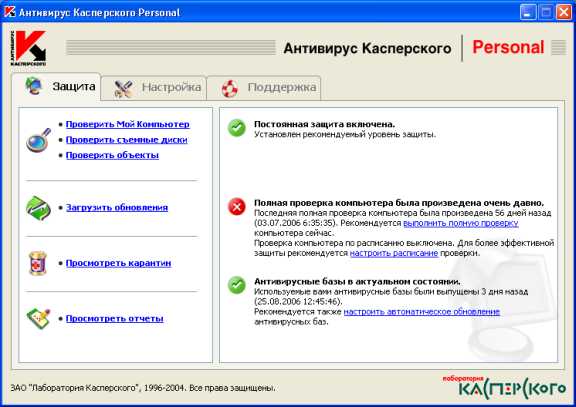Click the title bar Kaspersky app icon
576x407 pixels.
[10, 12]
